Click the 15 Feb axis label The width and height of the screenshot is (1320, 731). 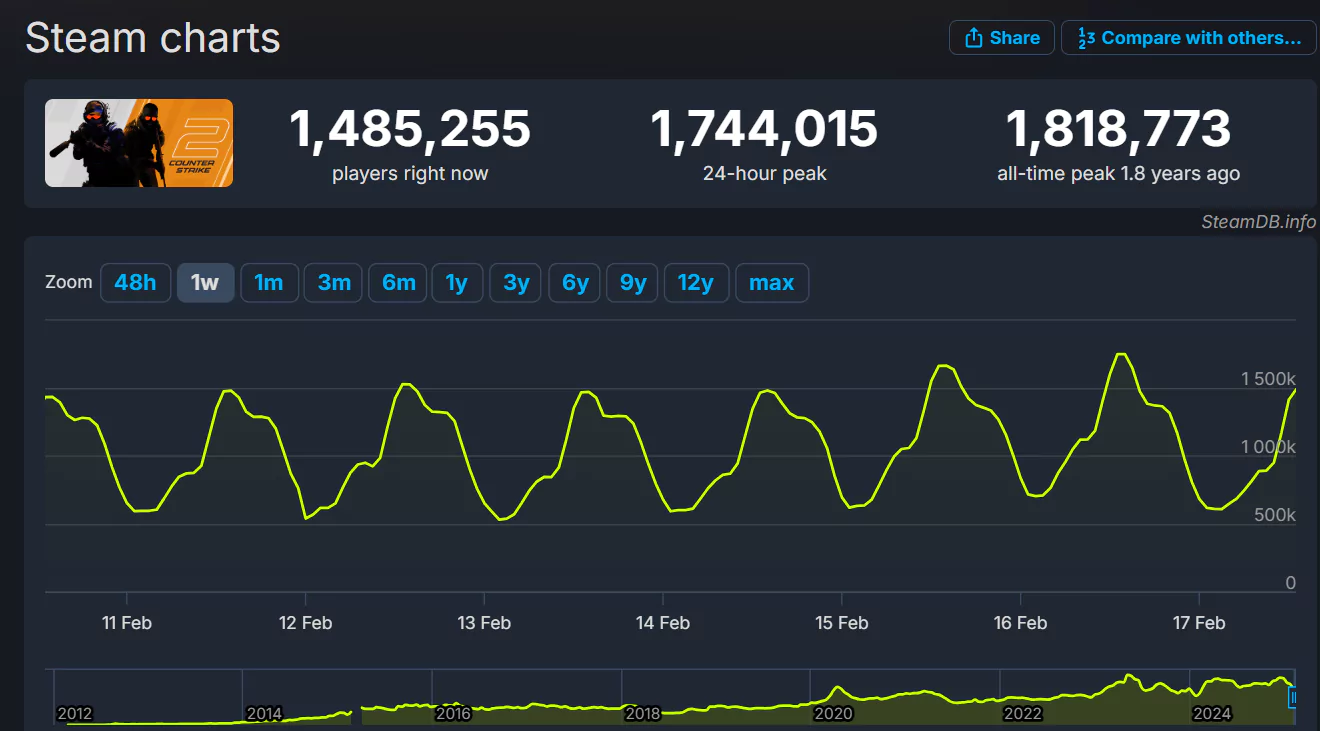[x=842, y=623]
